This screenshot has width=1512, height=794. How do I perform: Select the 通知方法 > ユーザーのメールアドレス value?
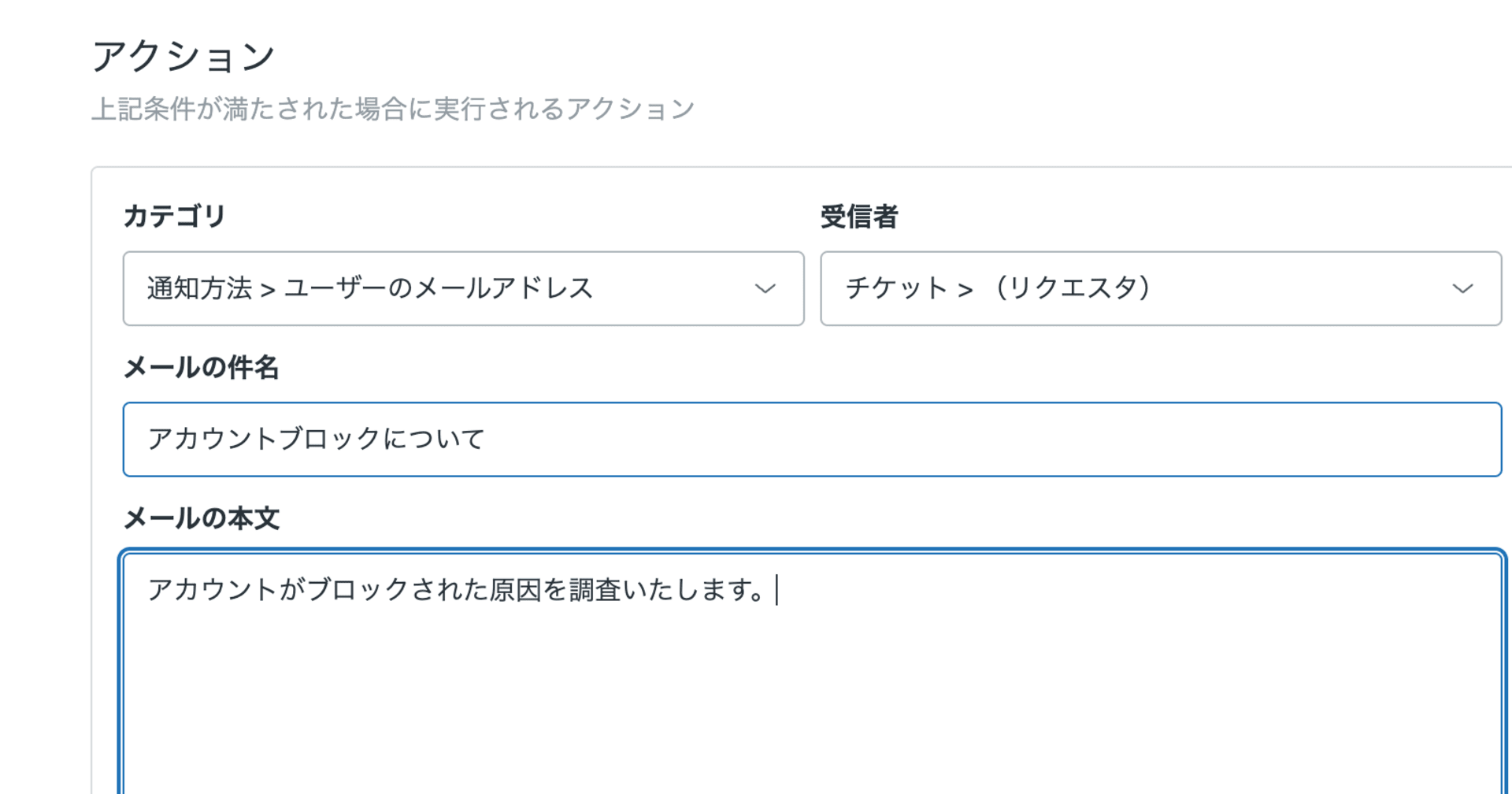[x=369, y=288]
